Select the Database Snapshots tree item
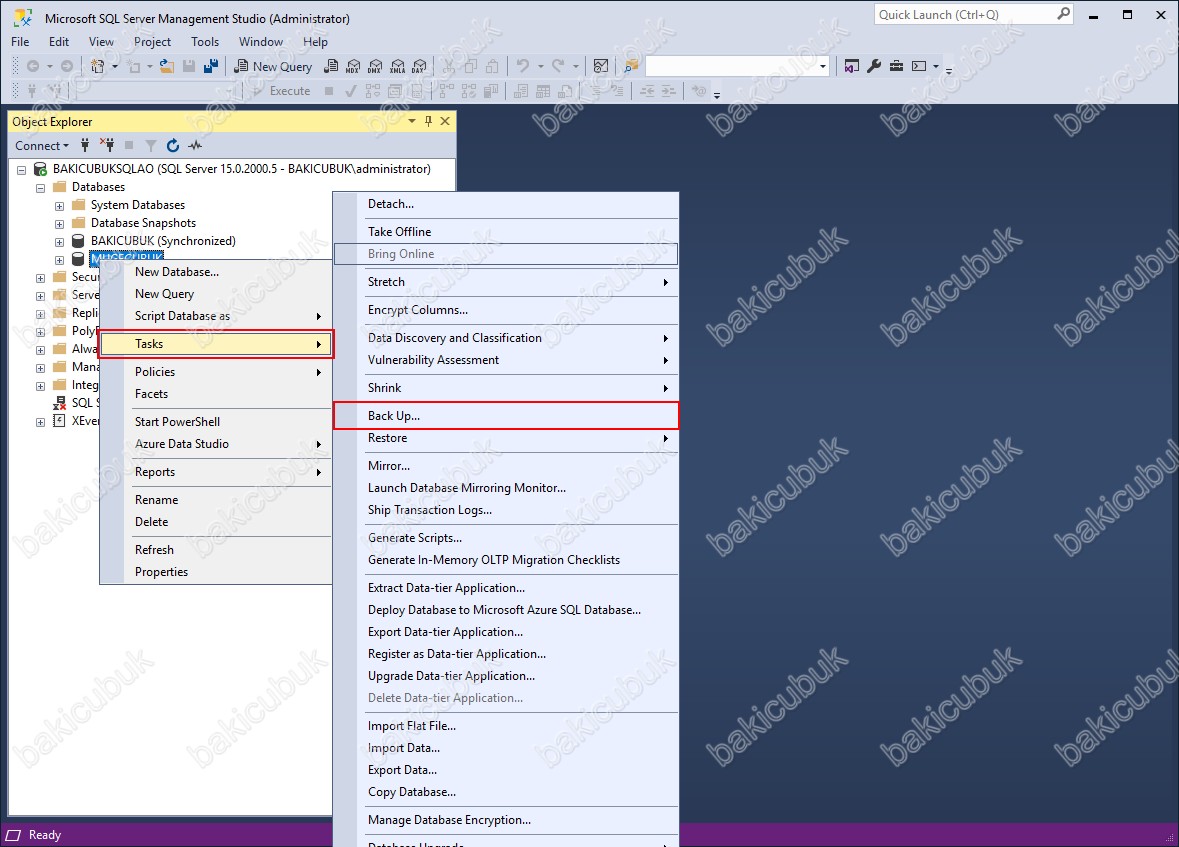The width and height of the screenshot is (1179, 847). point(144,223)
